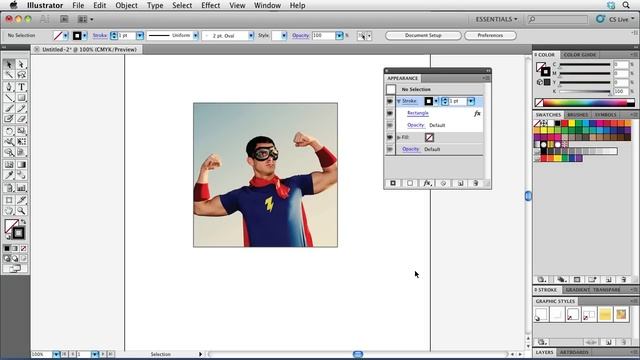Click Duplicate Selected Item in Appearance panel

coord(460,183)
